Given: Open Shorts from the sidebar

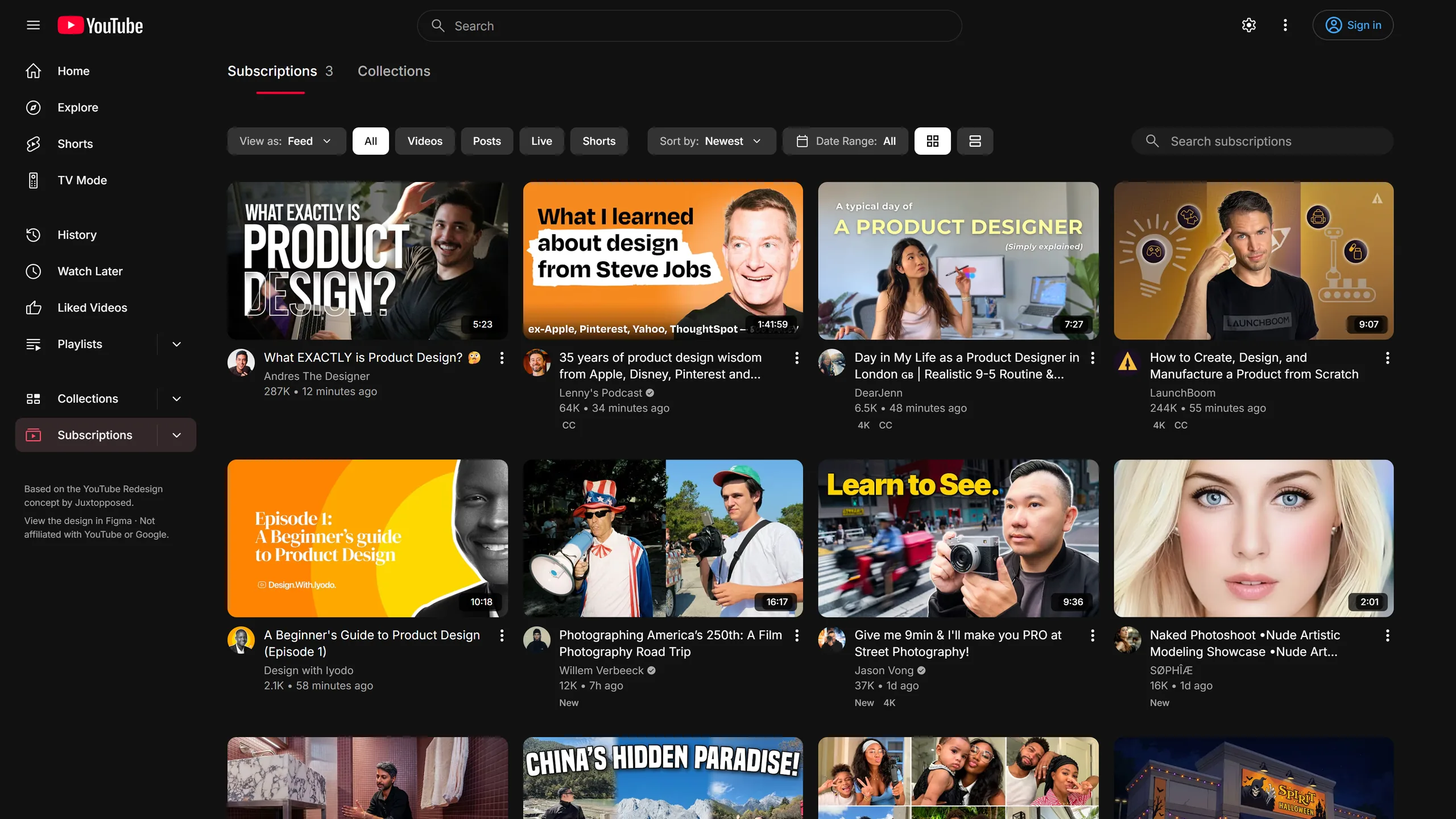Looking at the screenshot, I should pos(75,144).
